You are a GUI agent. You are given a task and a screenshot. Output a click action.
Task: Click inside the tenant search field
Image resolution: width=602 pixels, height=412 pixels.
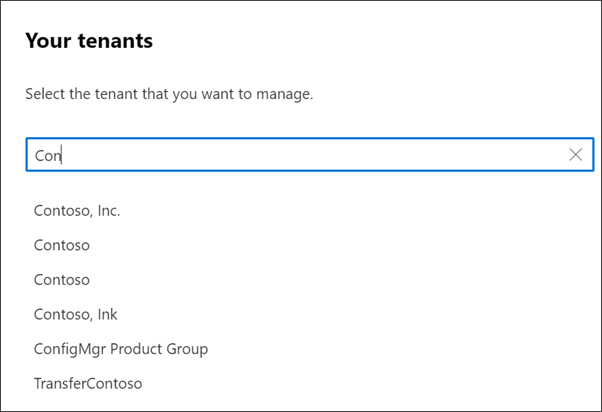pyautogui.click(x=300, y=155)
